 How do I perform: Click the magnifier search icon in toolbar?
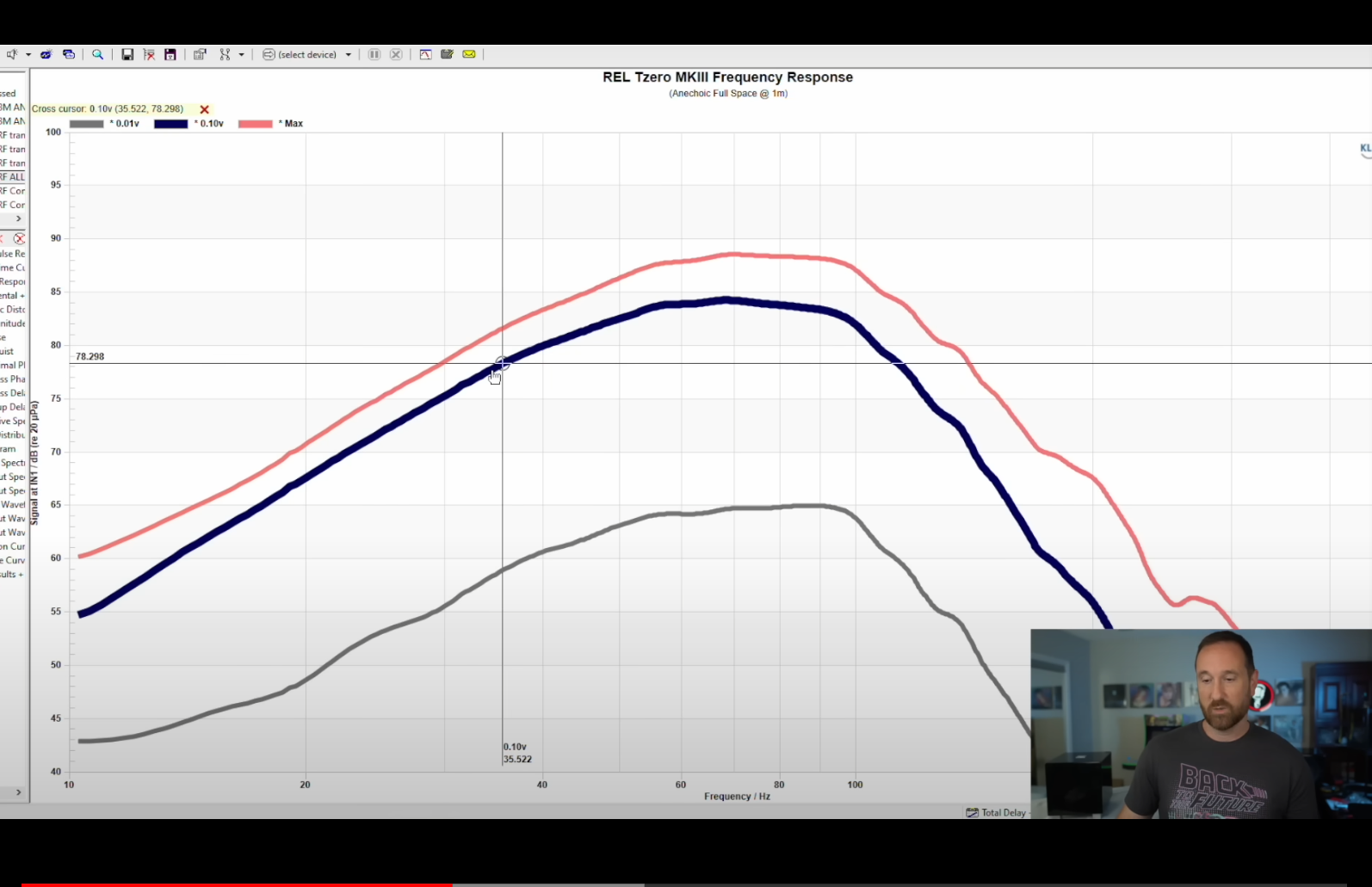tap(98, 54)
